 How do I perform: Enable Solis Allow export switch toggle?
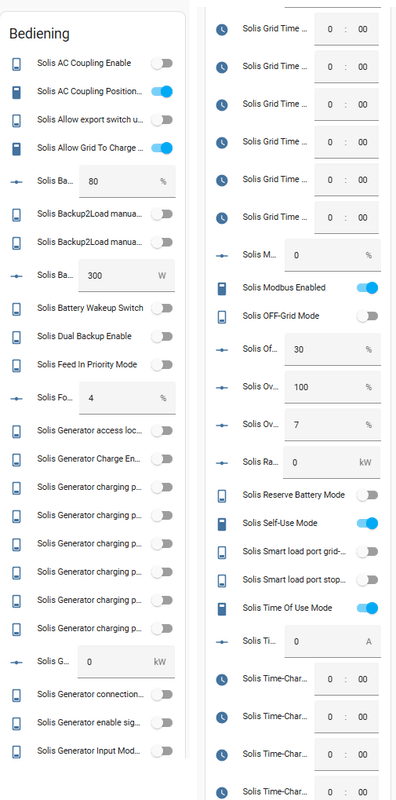[x=162, y=120]
